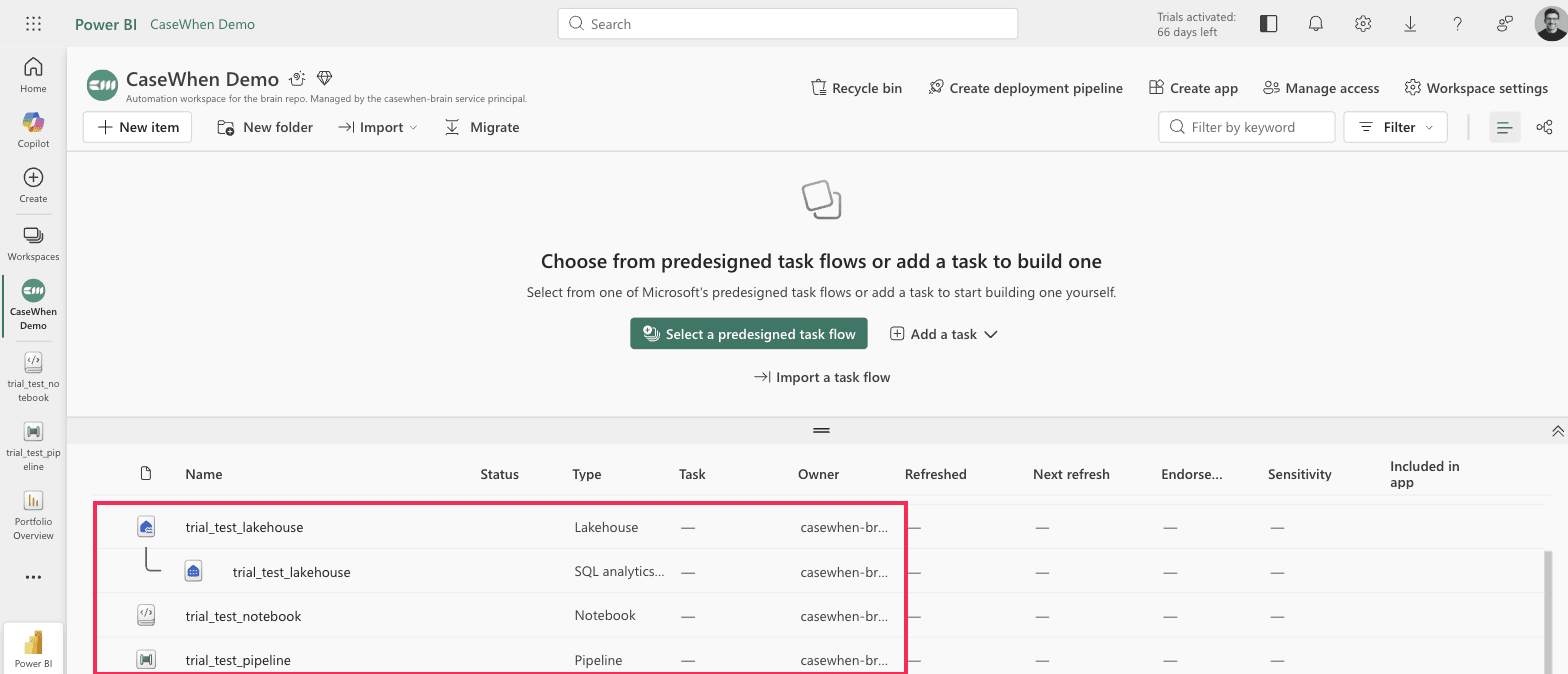Click the Filter by keyword field
This screenshot has height=674, width=1568.
(x=1247, y=127)
